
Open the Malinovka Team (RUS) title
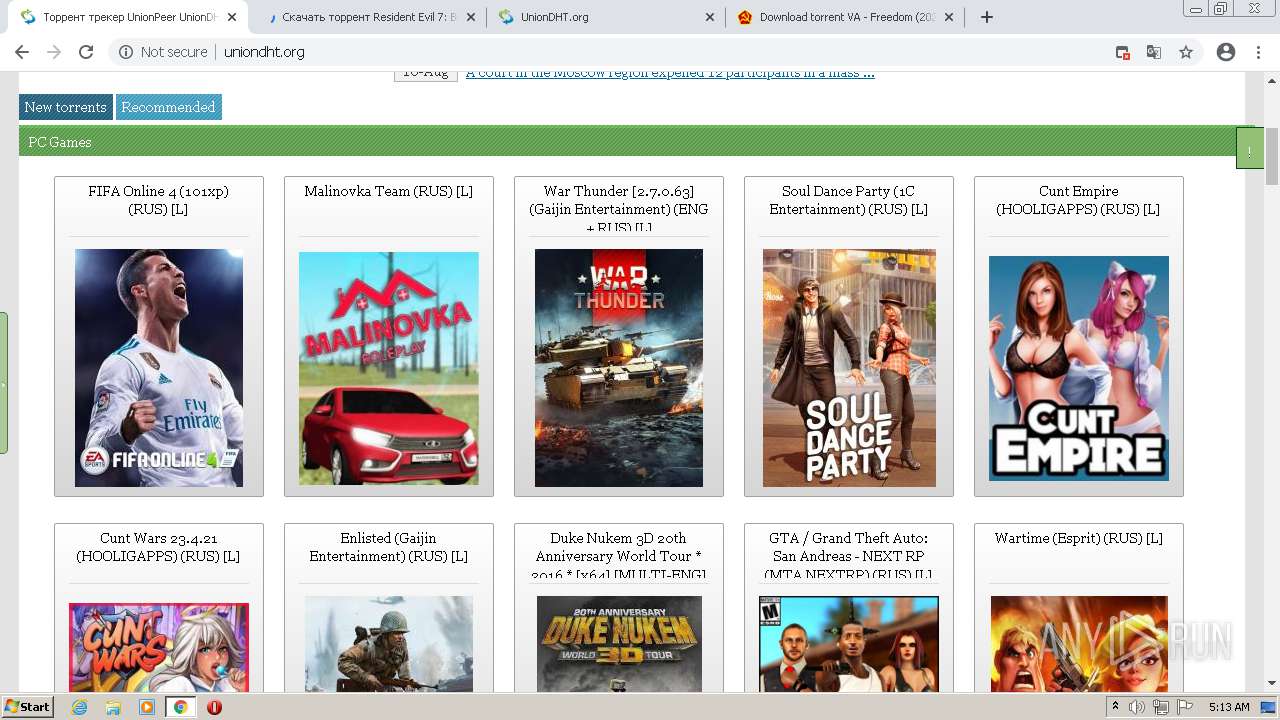pos(388,191)
